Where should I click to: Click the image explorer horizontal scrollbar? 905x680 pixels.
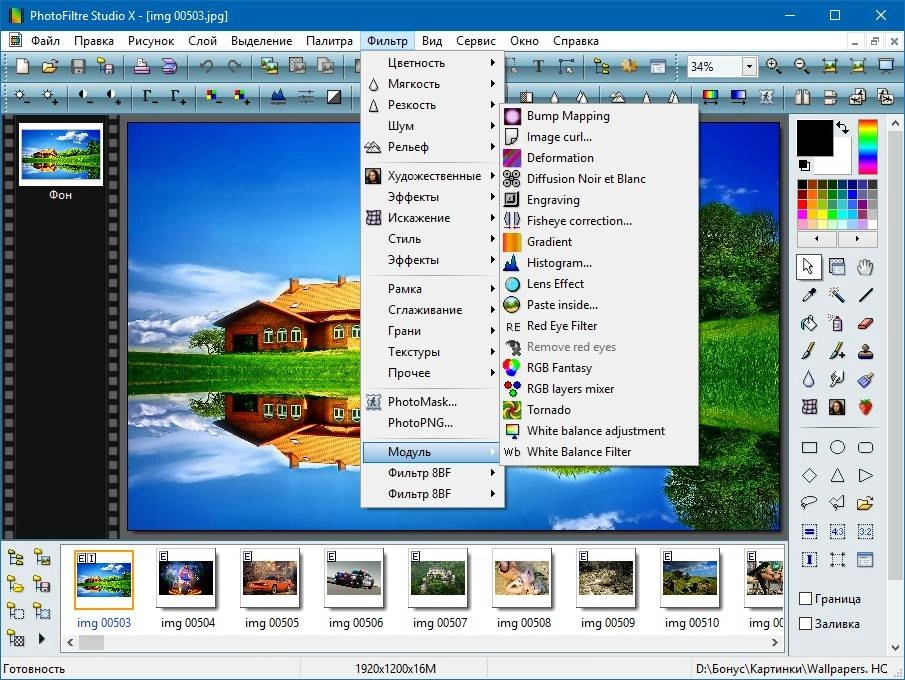tap(422, 642)
